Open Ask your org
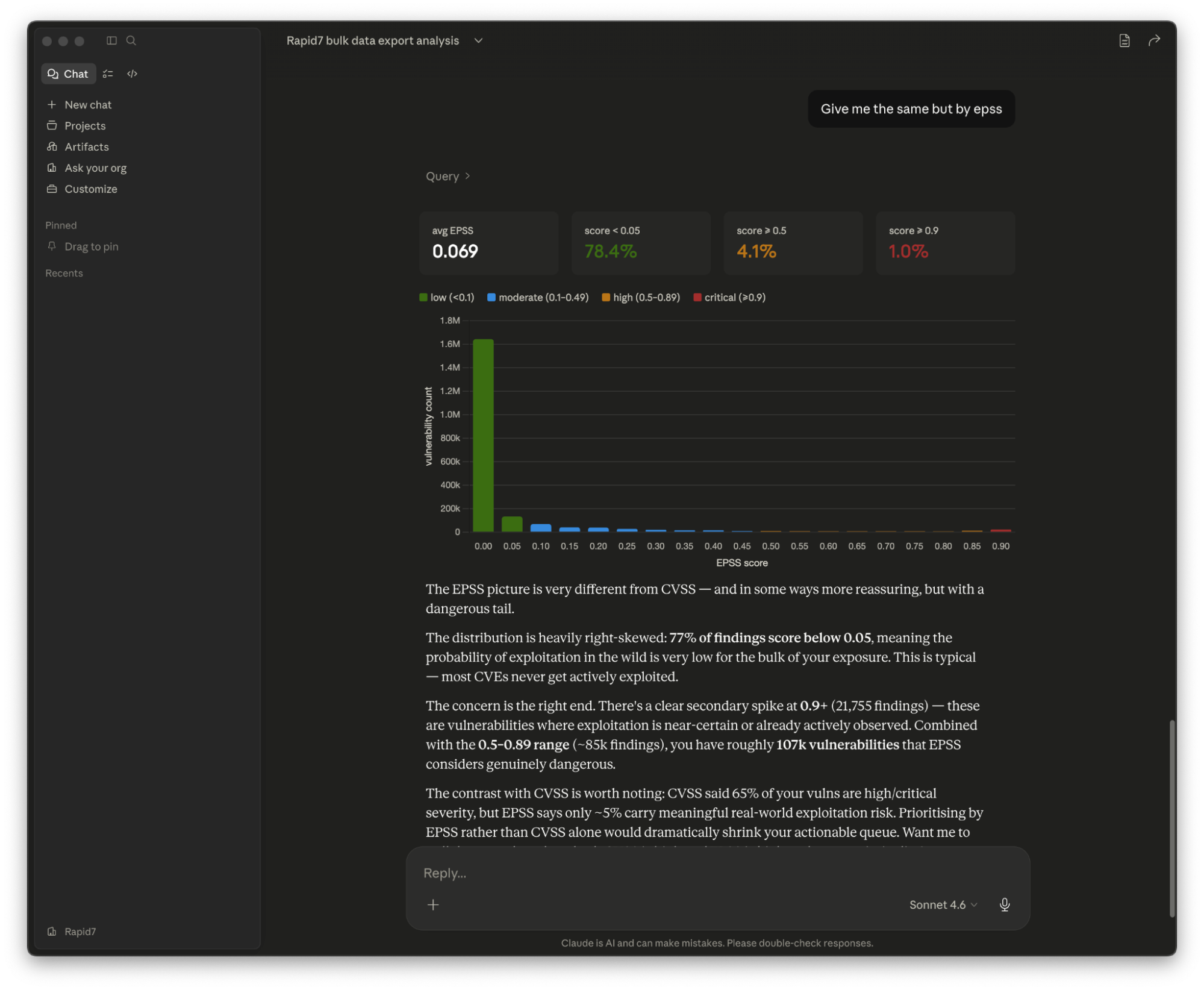 95,168
